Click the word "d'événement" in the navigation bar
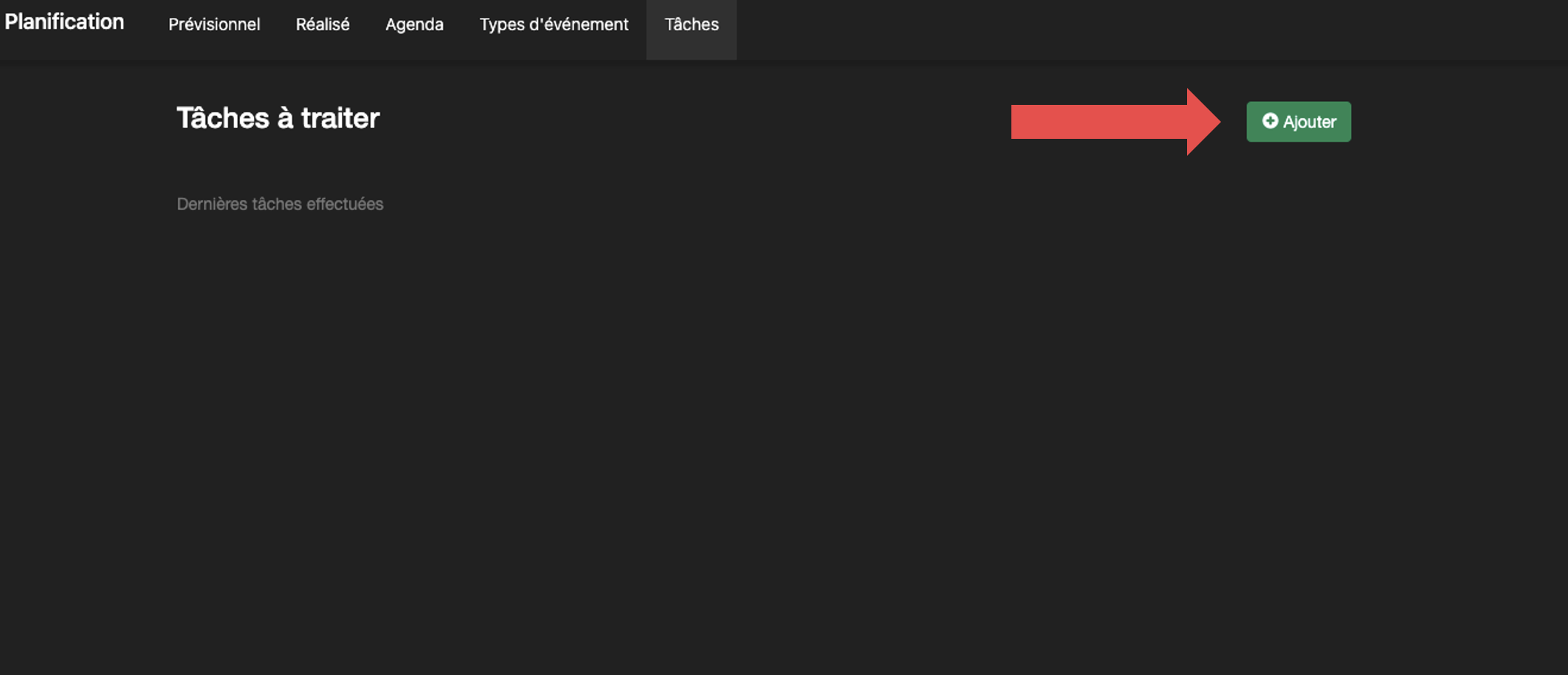The height and width of the screenshot is (675, 1568). (x=579, y=24)
